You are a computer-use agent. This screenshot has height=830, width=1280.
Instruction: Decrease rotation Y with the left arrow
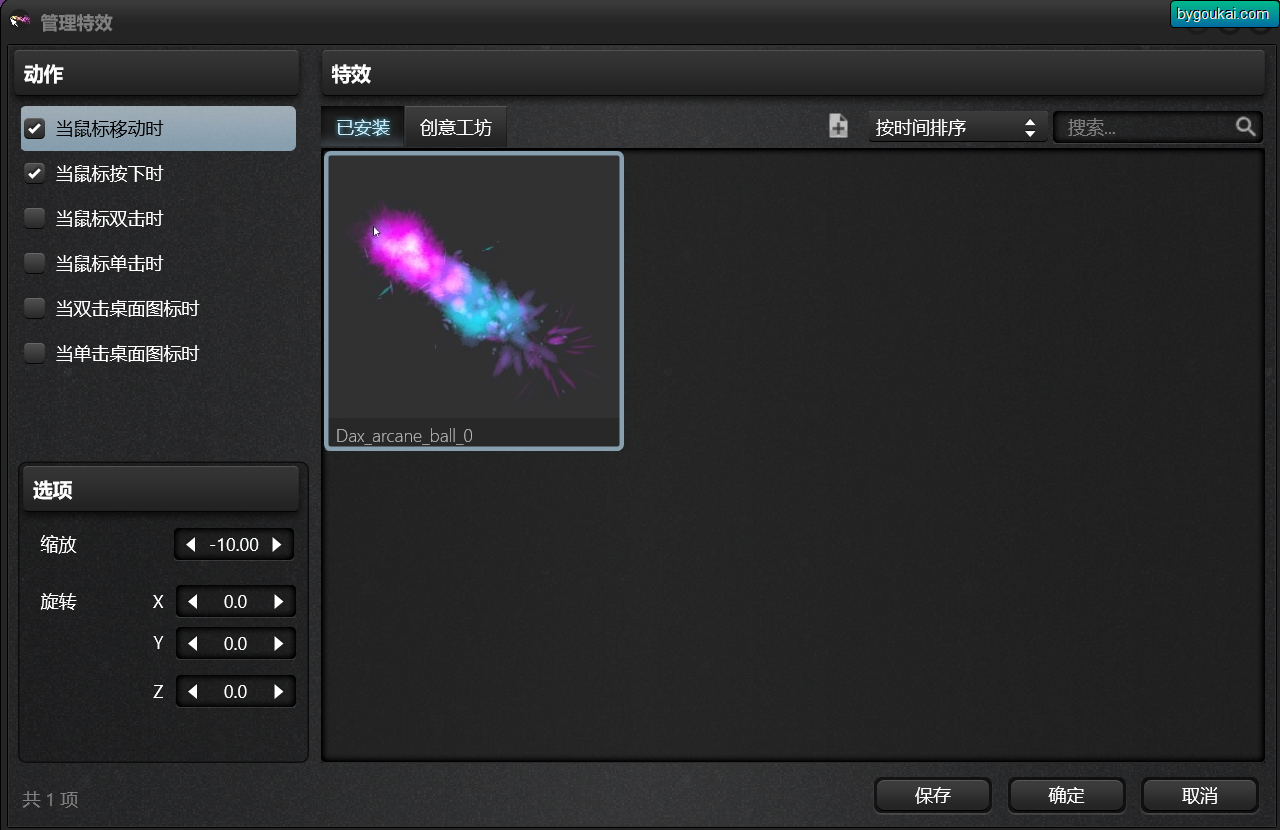point(193,644)
